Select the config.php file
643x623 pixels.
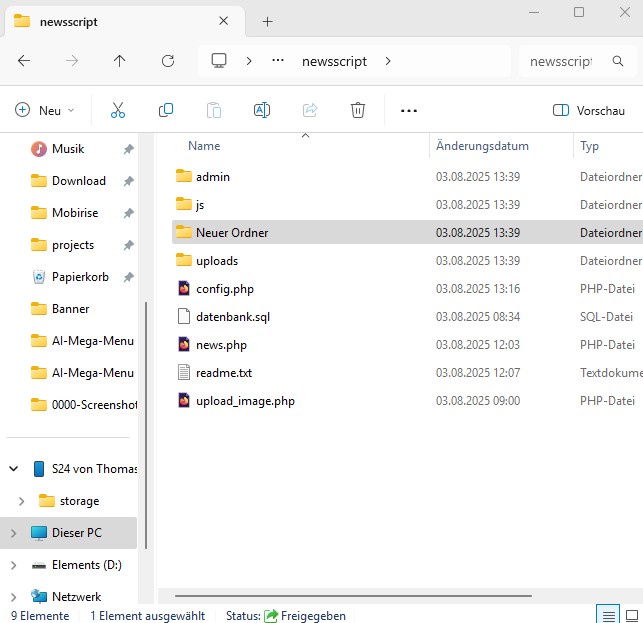click(x=224, y=289)
